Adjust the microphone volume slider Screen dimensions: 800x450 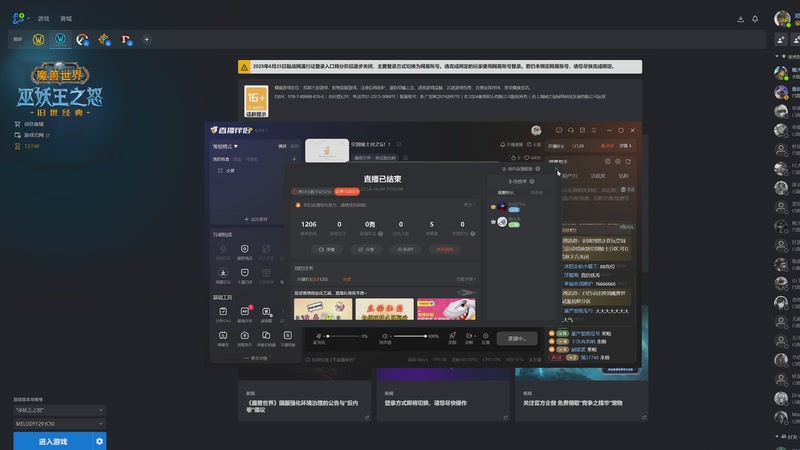tap(343, 336)
